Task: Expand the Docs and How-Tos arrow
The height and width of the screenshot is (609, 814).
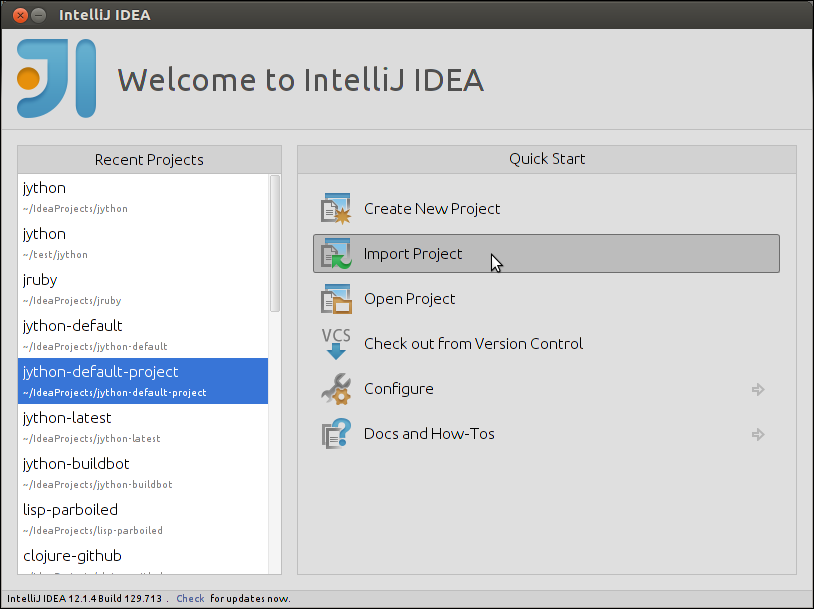Action: 758,433
